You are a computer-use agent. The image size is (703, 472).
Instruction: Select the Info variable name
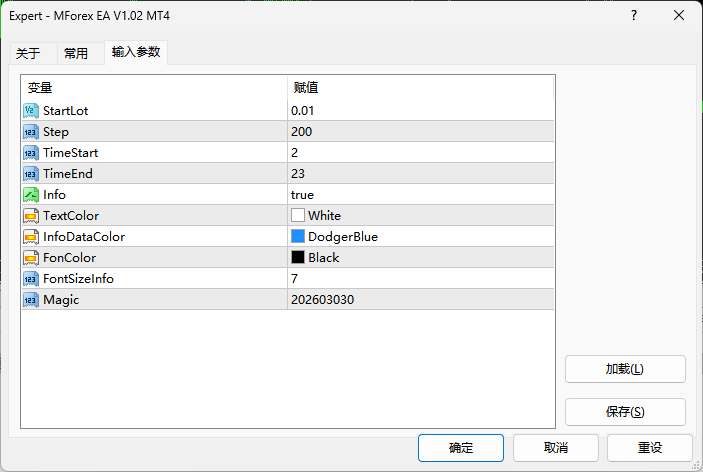[54, 195]
